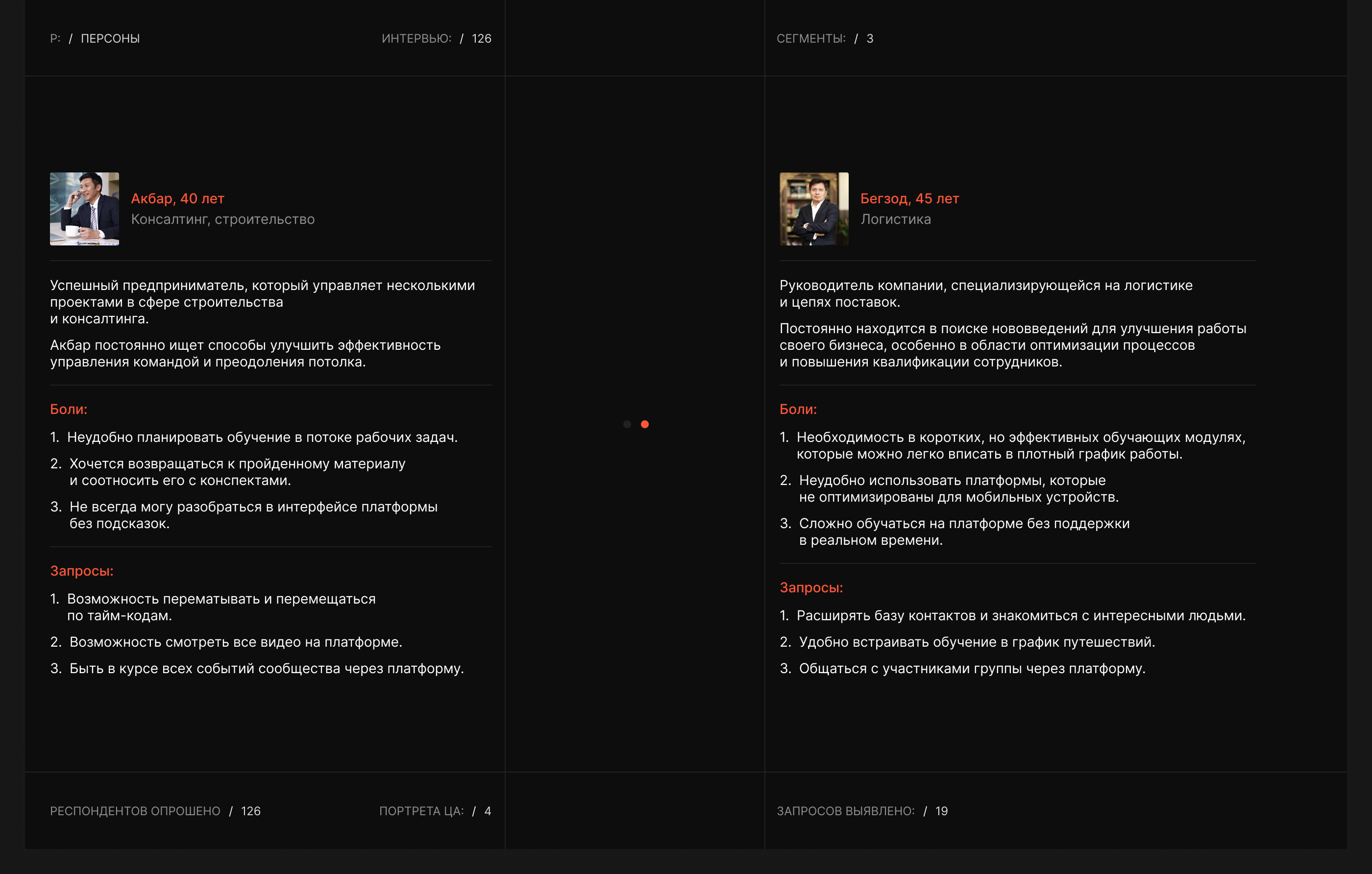Click request about график путешествий
This screenshot has height=874, width=1372.
[x=977, y=642]
